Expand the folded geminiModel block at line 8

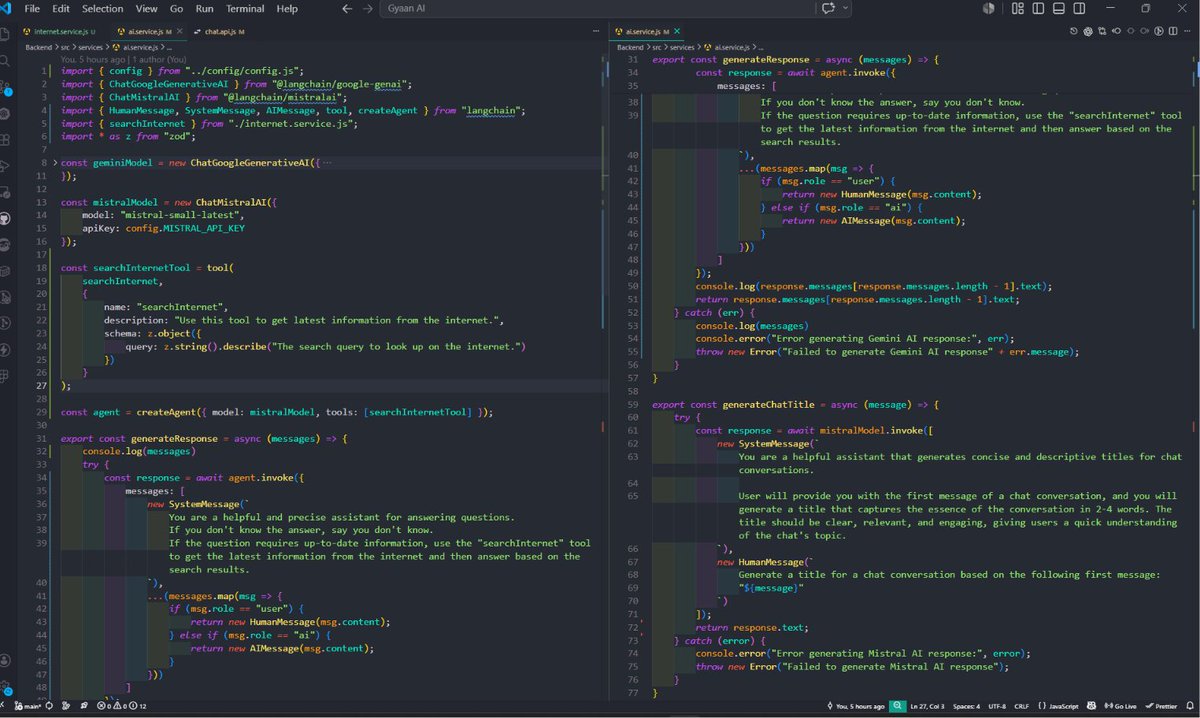53,161
